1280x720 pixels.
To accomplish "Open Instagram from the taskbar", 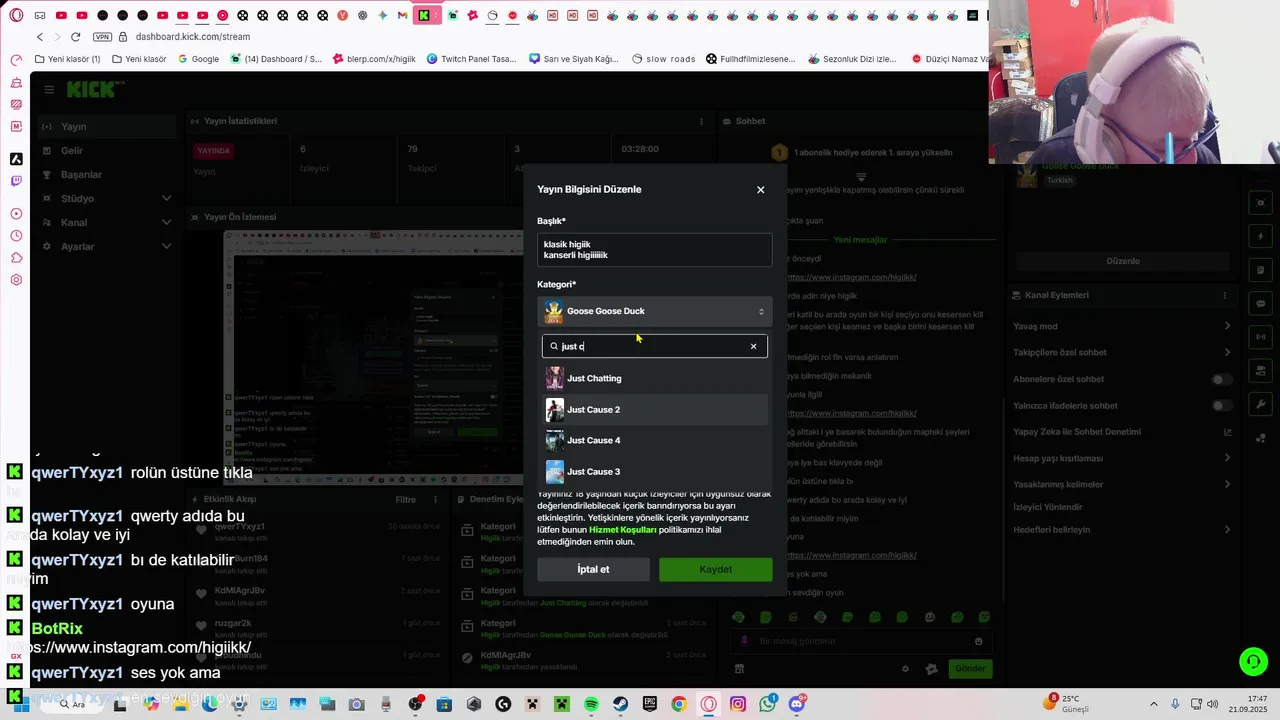I will [x=738, y=704].
